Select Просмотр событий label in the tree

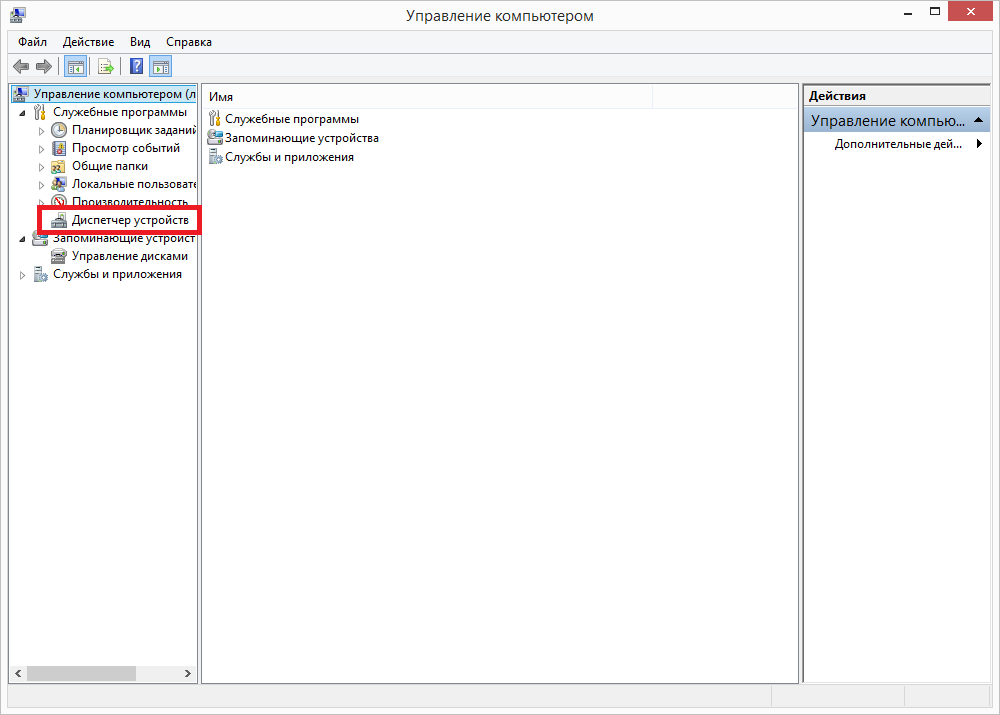126,148
